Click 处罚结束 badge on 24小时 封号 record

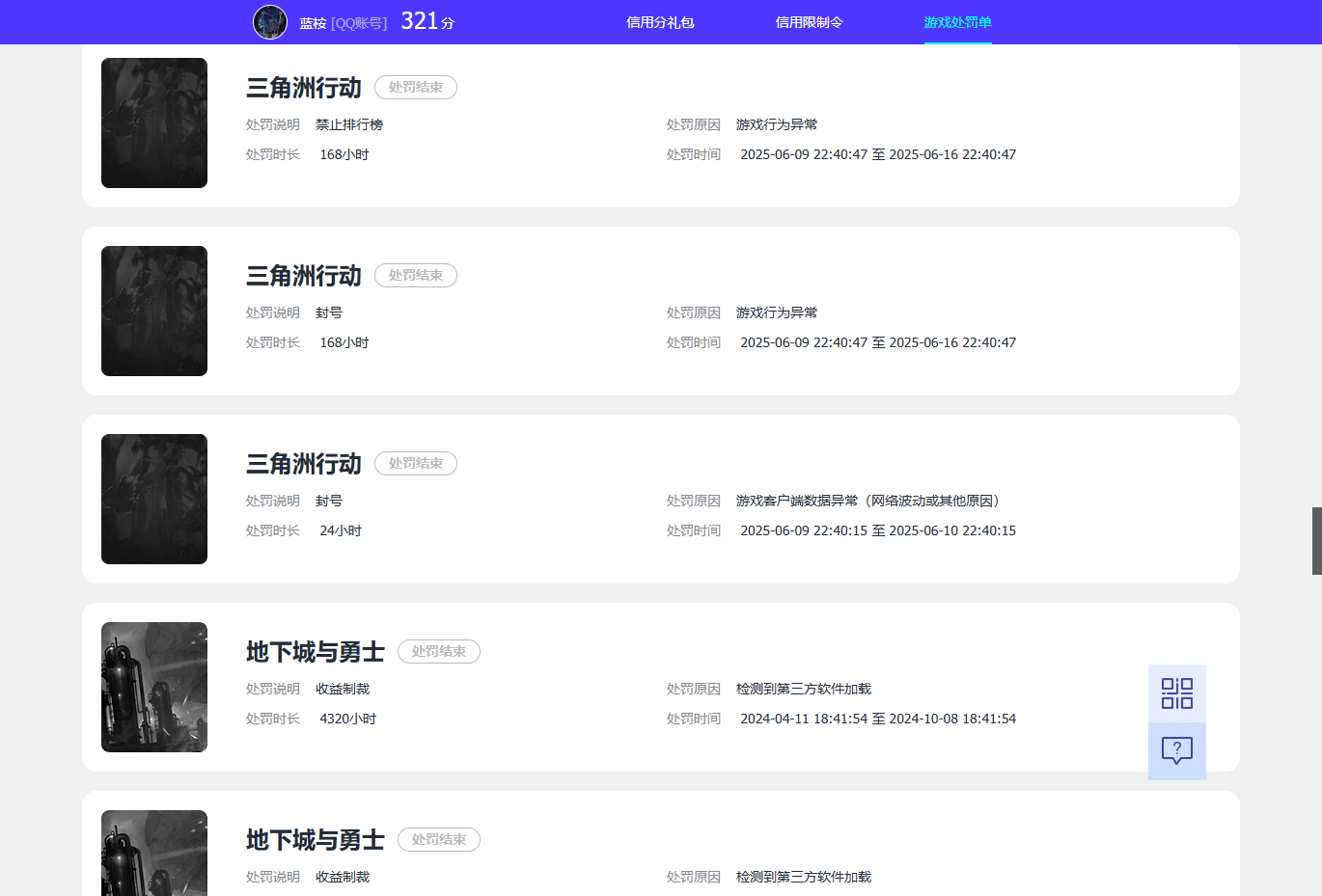point(416,464)
